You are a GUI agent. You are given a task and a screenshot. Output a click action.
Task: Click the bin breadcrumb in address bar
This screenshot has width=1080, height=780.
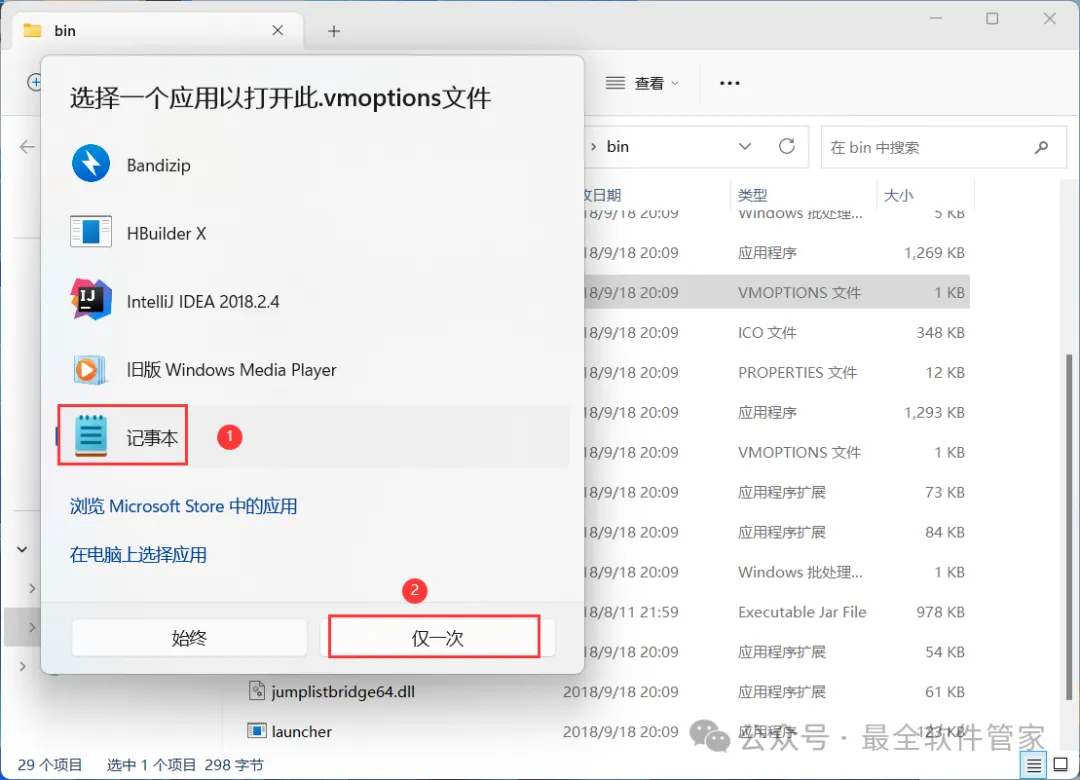(x=618, y=146)
